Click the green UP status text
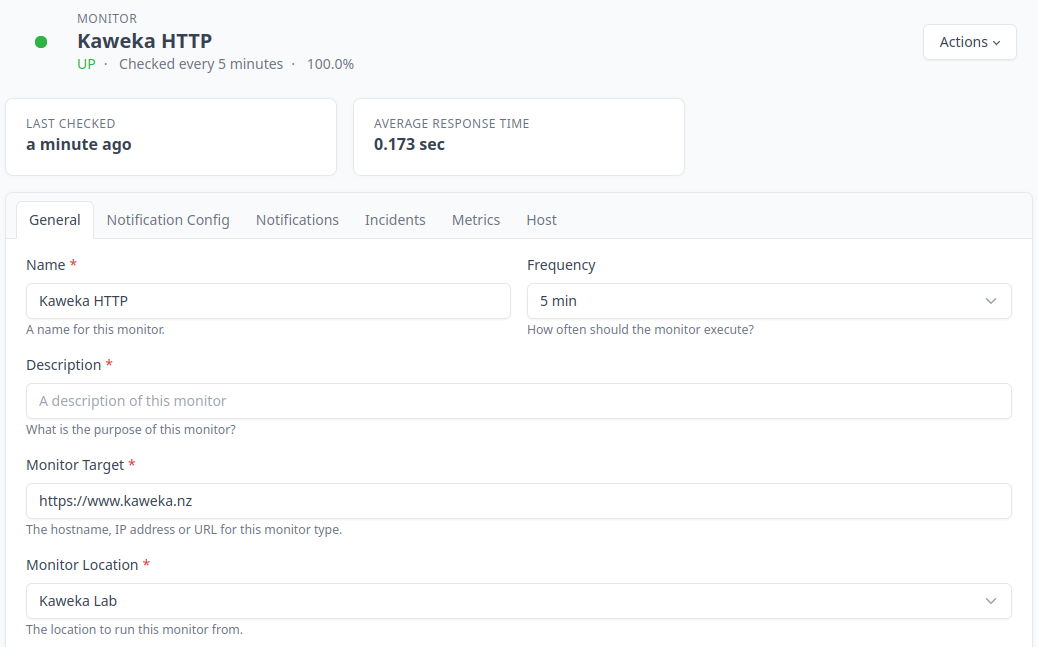 pos(87,64)
